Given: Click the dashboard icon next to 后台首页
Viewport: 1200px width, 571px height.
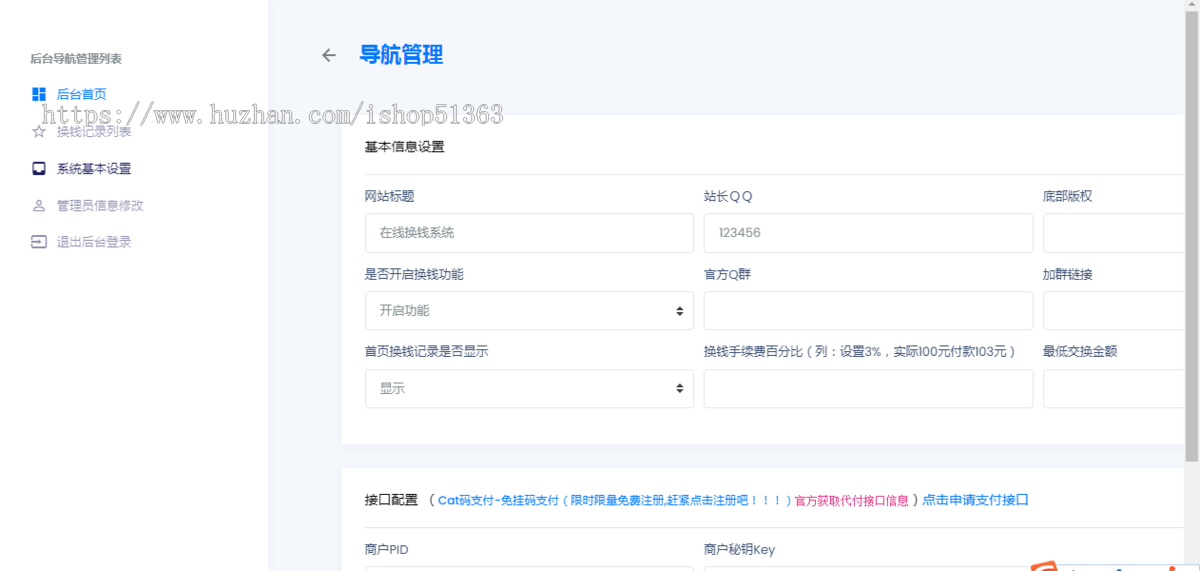Looking at the screenshot, I should 39,94.
